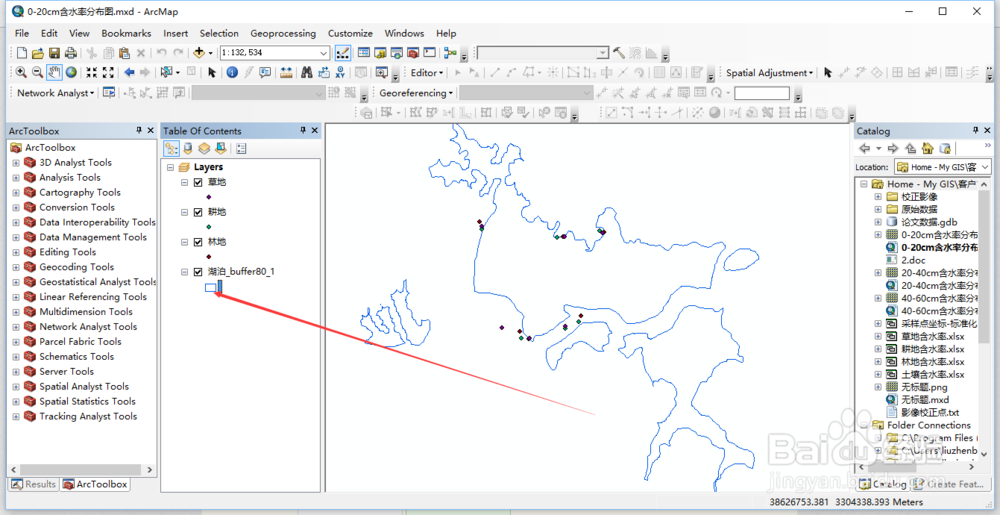Screen dimensions: 1000x515
Task: Uncheck the 草地 layer checkbox
Action: [x=198, y=182]
